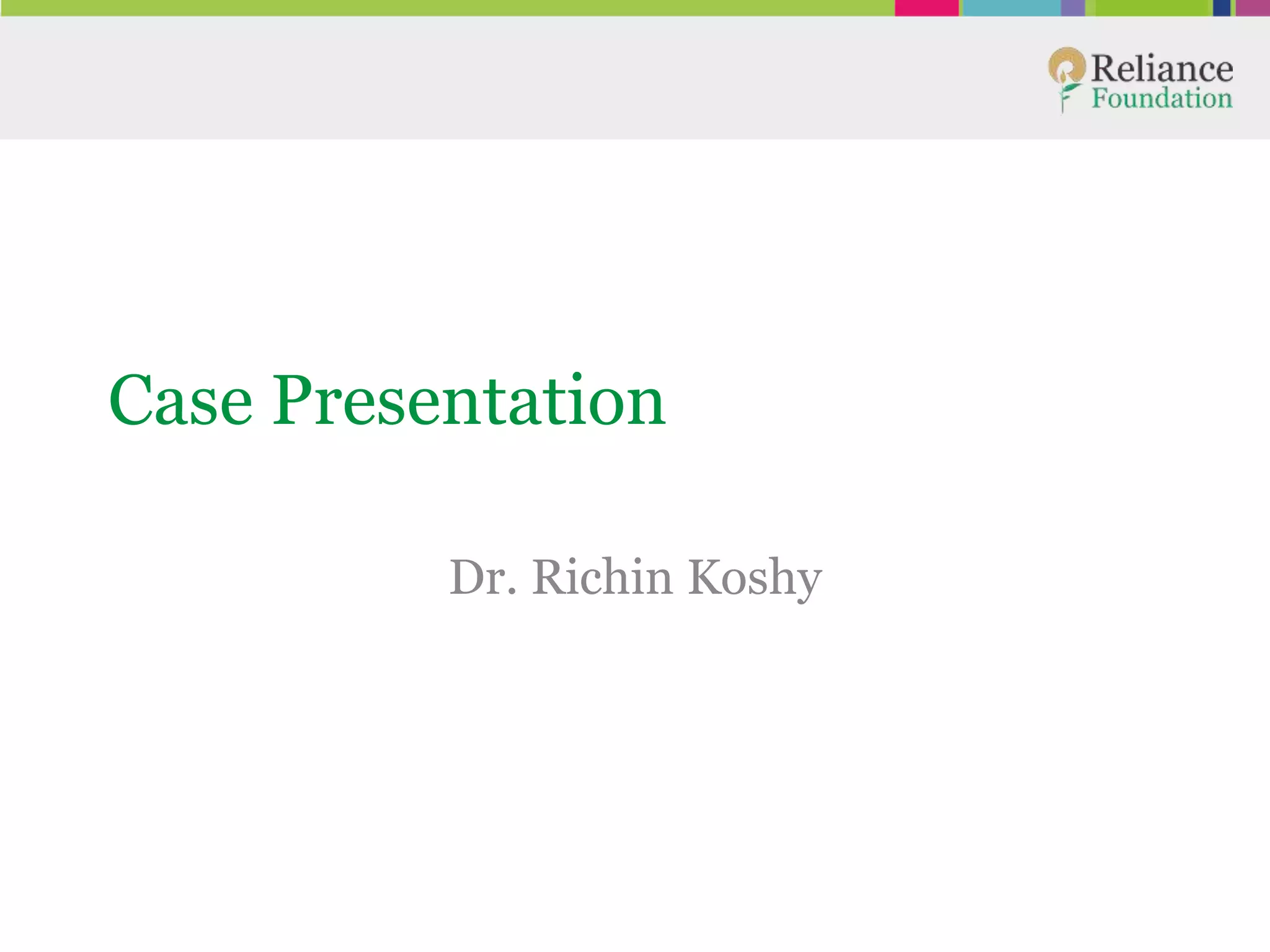Click the teal segment in top bar

pyautogui.click(x=1011, y=8)
